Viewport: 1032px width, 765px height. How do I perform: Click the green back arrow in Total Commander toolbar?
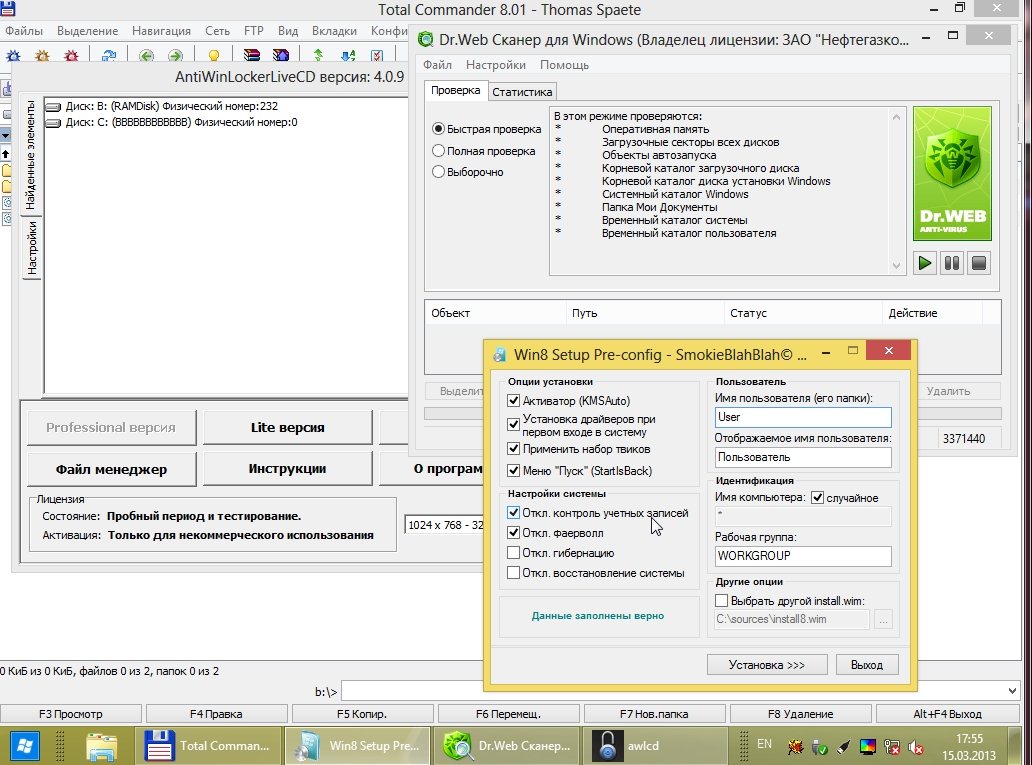146,56
